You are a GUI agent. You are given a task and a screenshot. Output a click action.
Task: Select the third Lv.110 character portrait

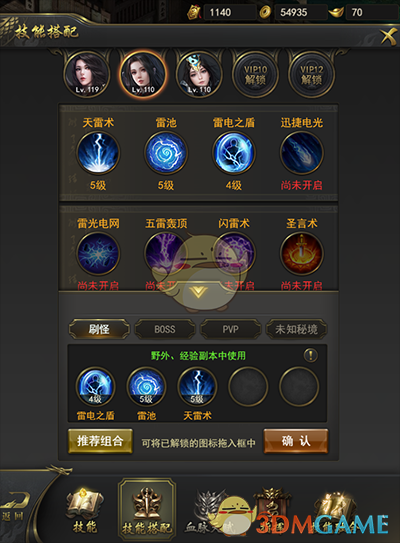(199, 74)
